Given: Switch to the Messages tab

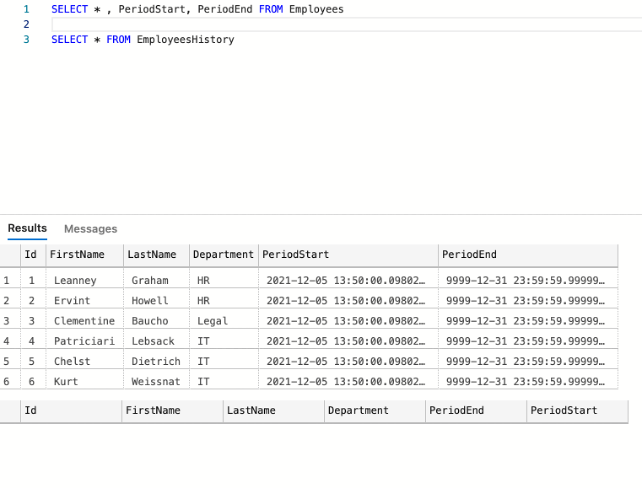Looking at the screenshot, I should 90,229.
